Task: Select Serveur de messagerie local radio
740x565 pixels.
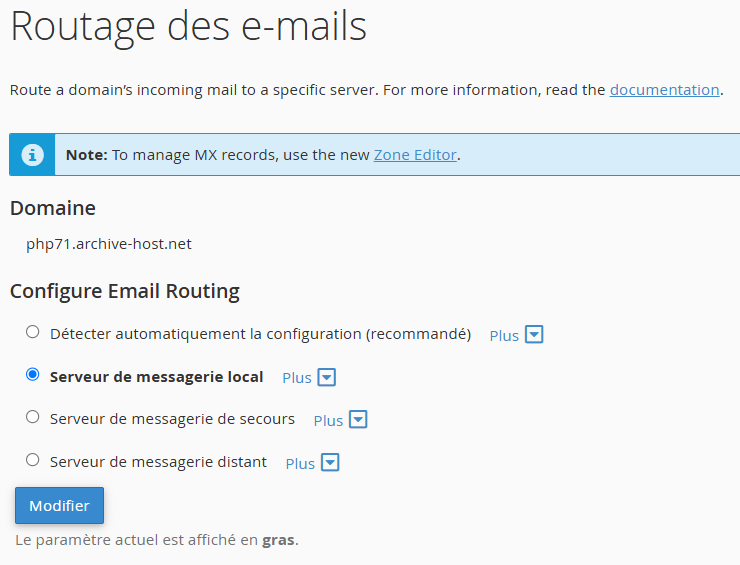Action: (33, 375)
